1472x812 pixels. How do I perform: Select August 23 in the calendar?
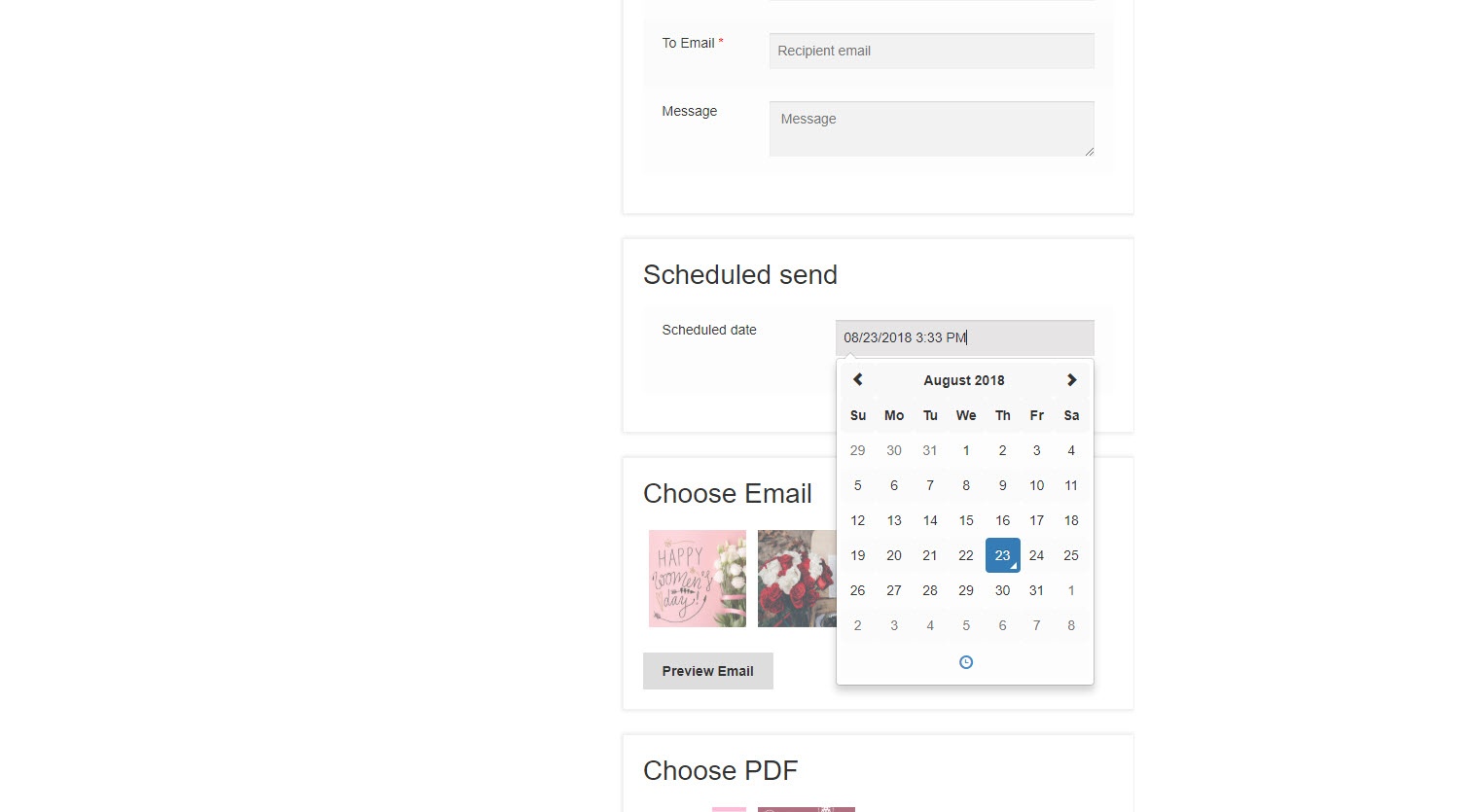coord(1002,555)
